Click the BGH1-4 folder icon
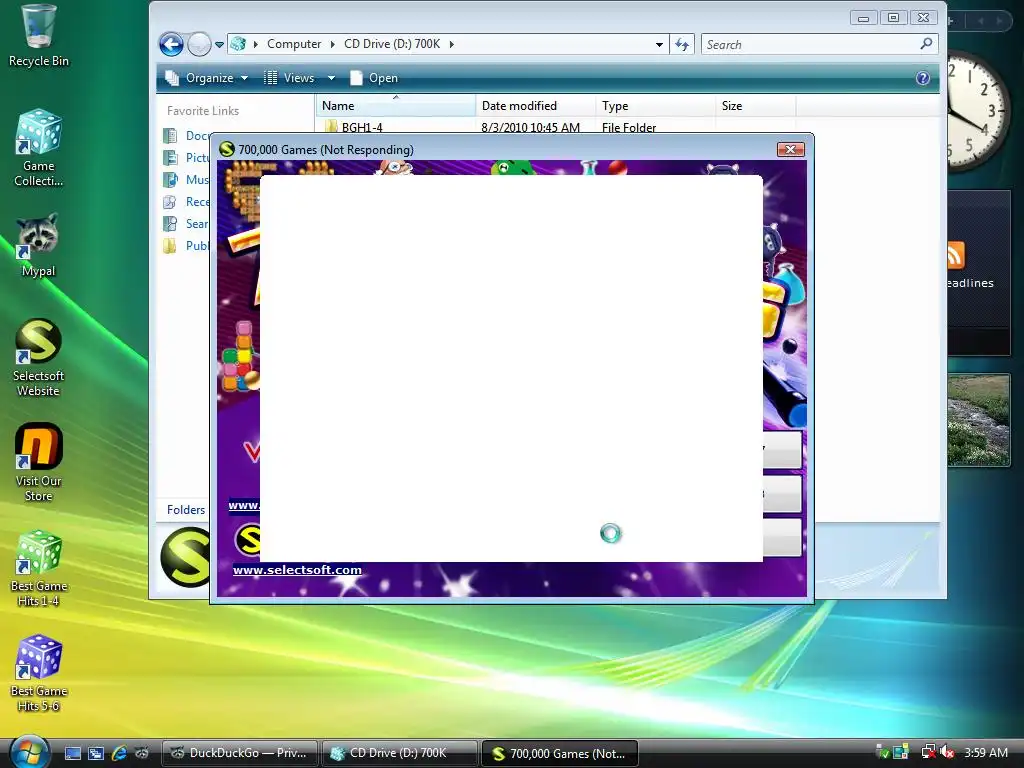Screen dimensions: 1024x768 [x=331, y=127]
